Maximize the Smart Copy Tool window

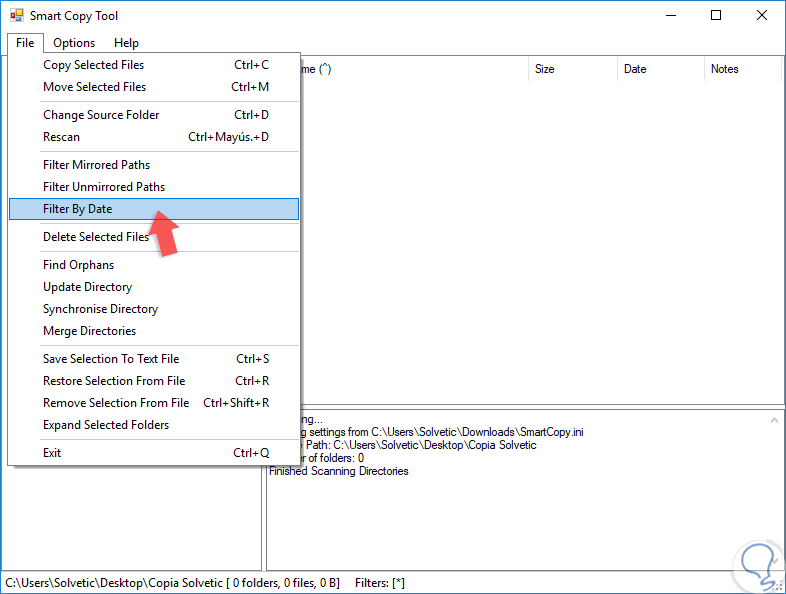click(716, 16)
